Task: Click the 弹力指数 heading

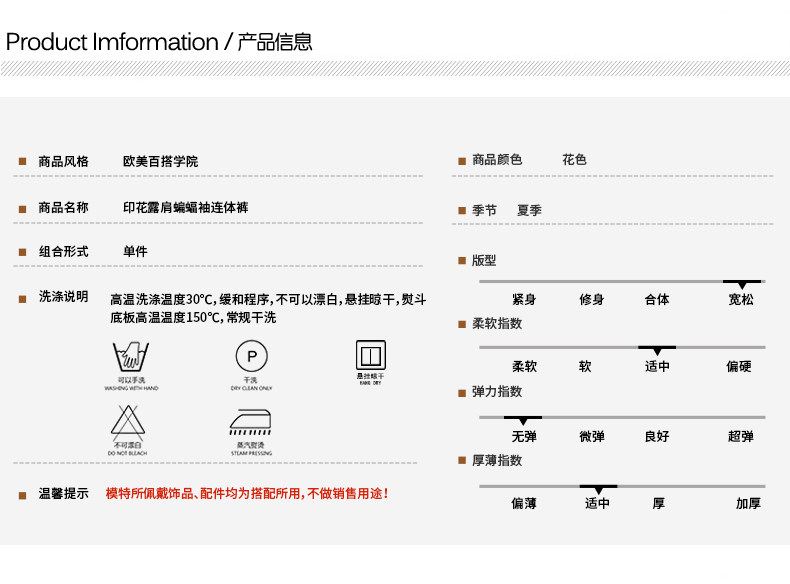Action: [497, 392]
